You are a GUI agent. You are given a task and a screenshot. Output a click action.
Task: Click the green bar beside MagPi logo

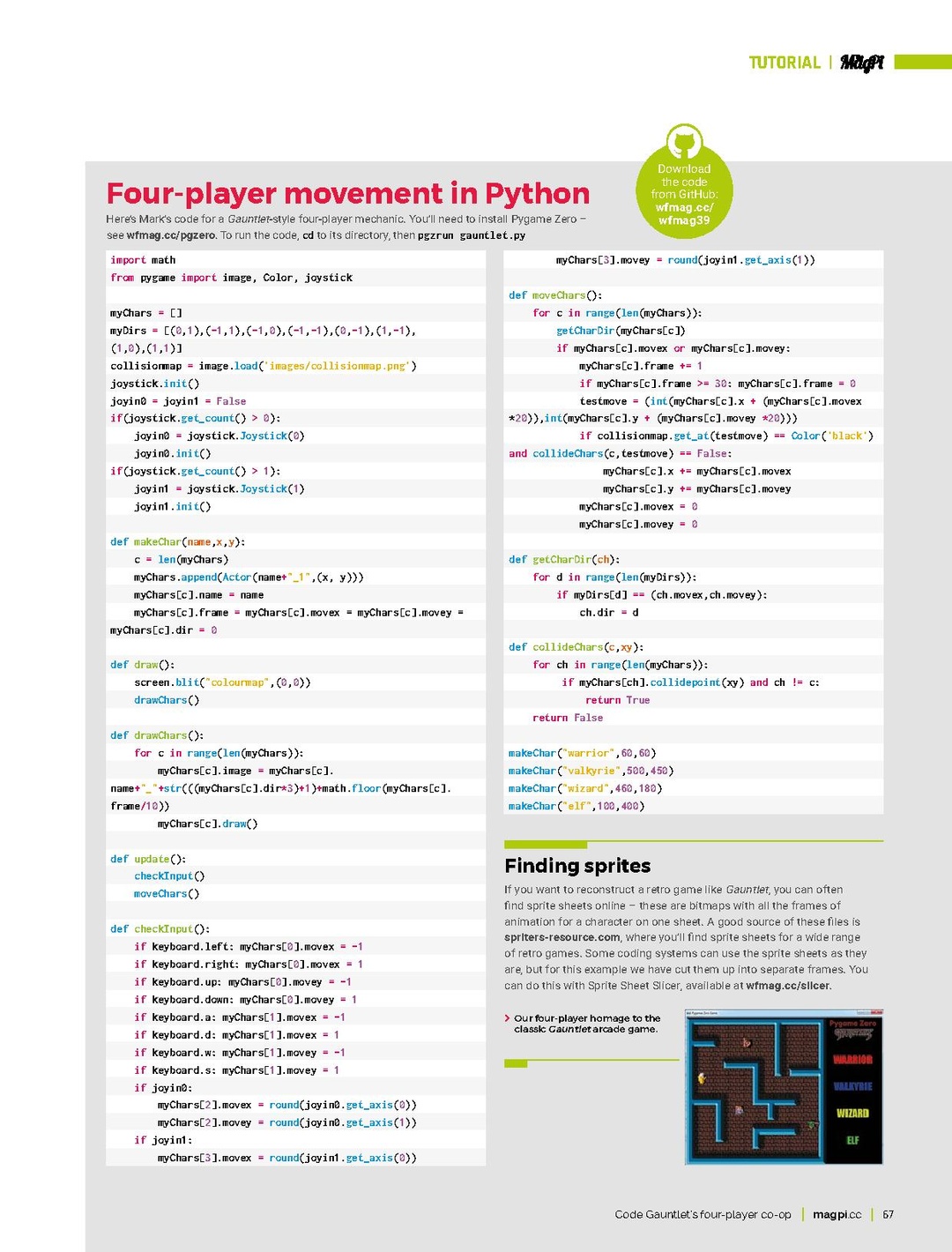click(x=922, y=62)
